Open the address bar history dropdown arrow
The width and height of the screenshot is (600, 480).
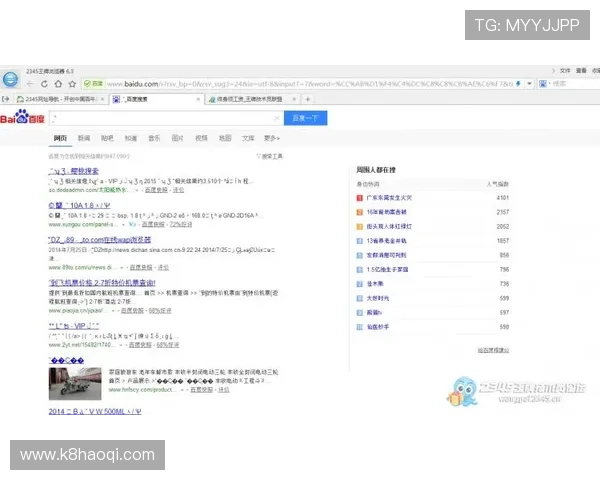tap(530, 83)
